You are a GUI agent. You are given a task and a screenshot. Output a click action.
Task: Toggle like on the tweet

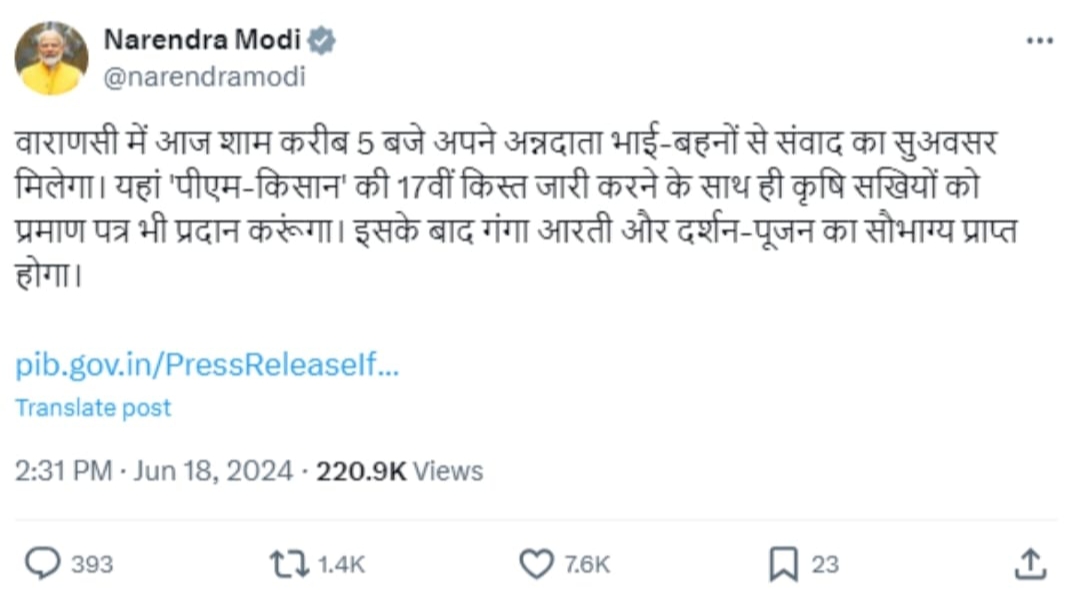click(535, 563)
